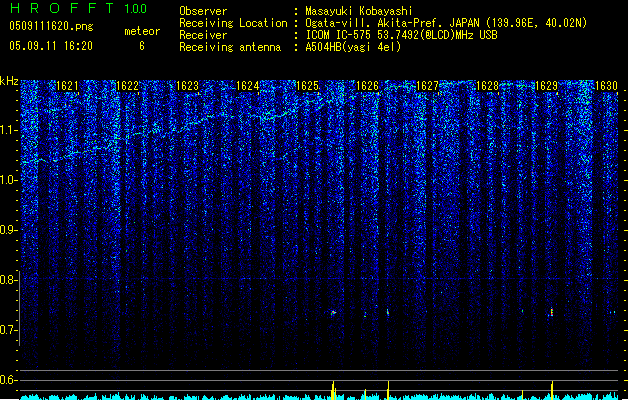The width and height of the screenshot is (629, 400).
Task: Click the observer name Masayuki Kobayashi
Action: tap(358, 11)
